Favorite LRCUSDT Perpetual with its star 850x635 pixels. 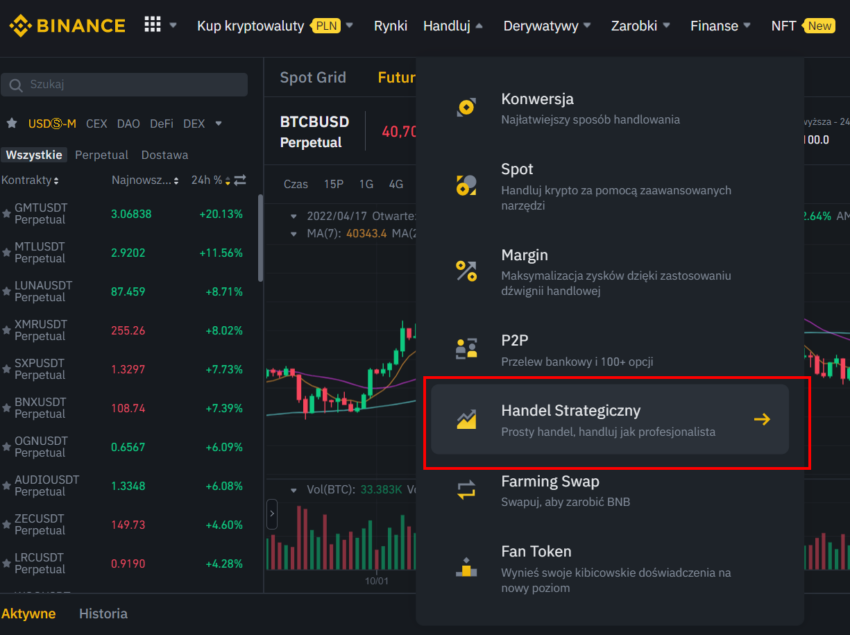point(7,564)
